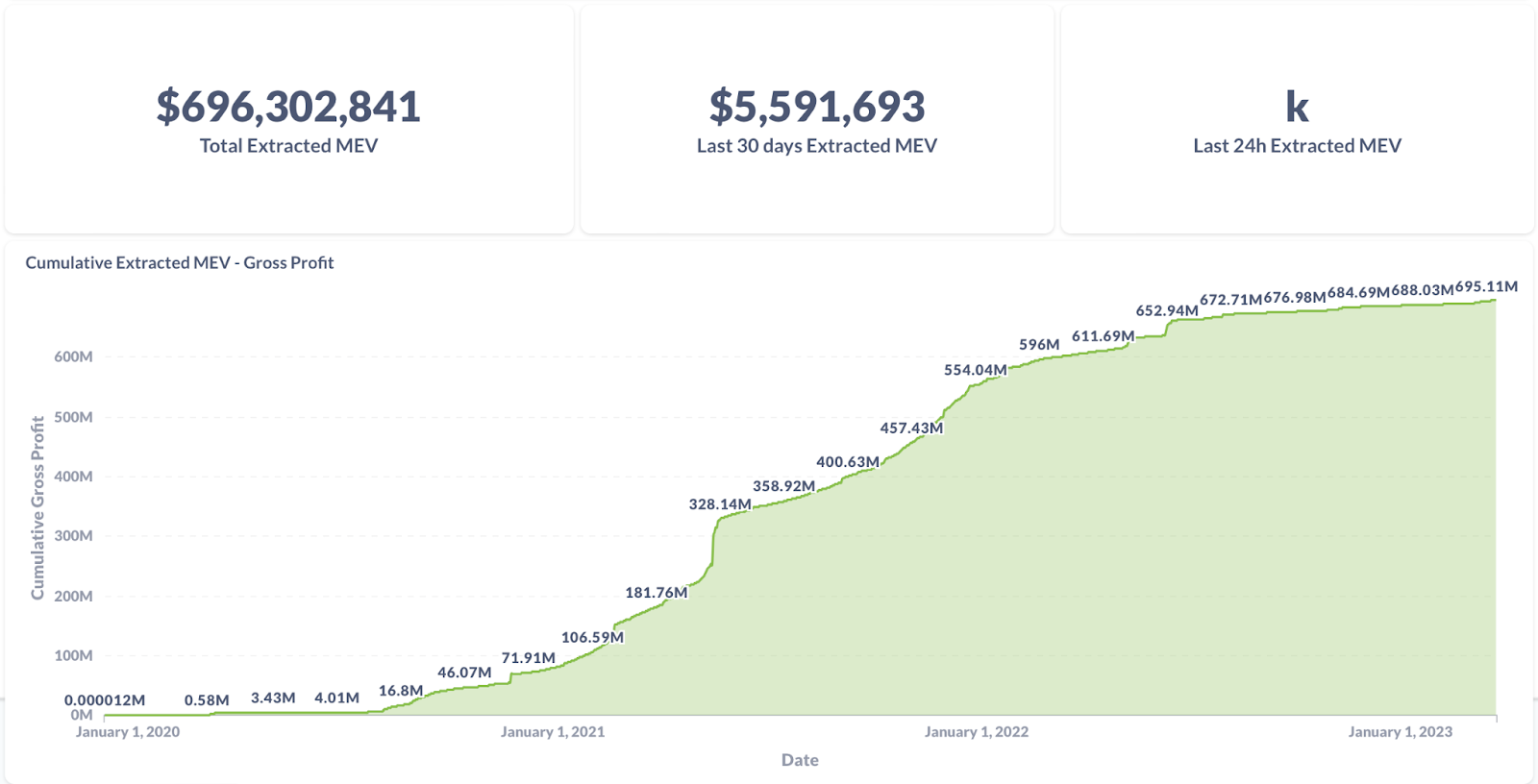Click the January 1, 2020 axis label

tap(128, 732)
